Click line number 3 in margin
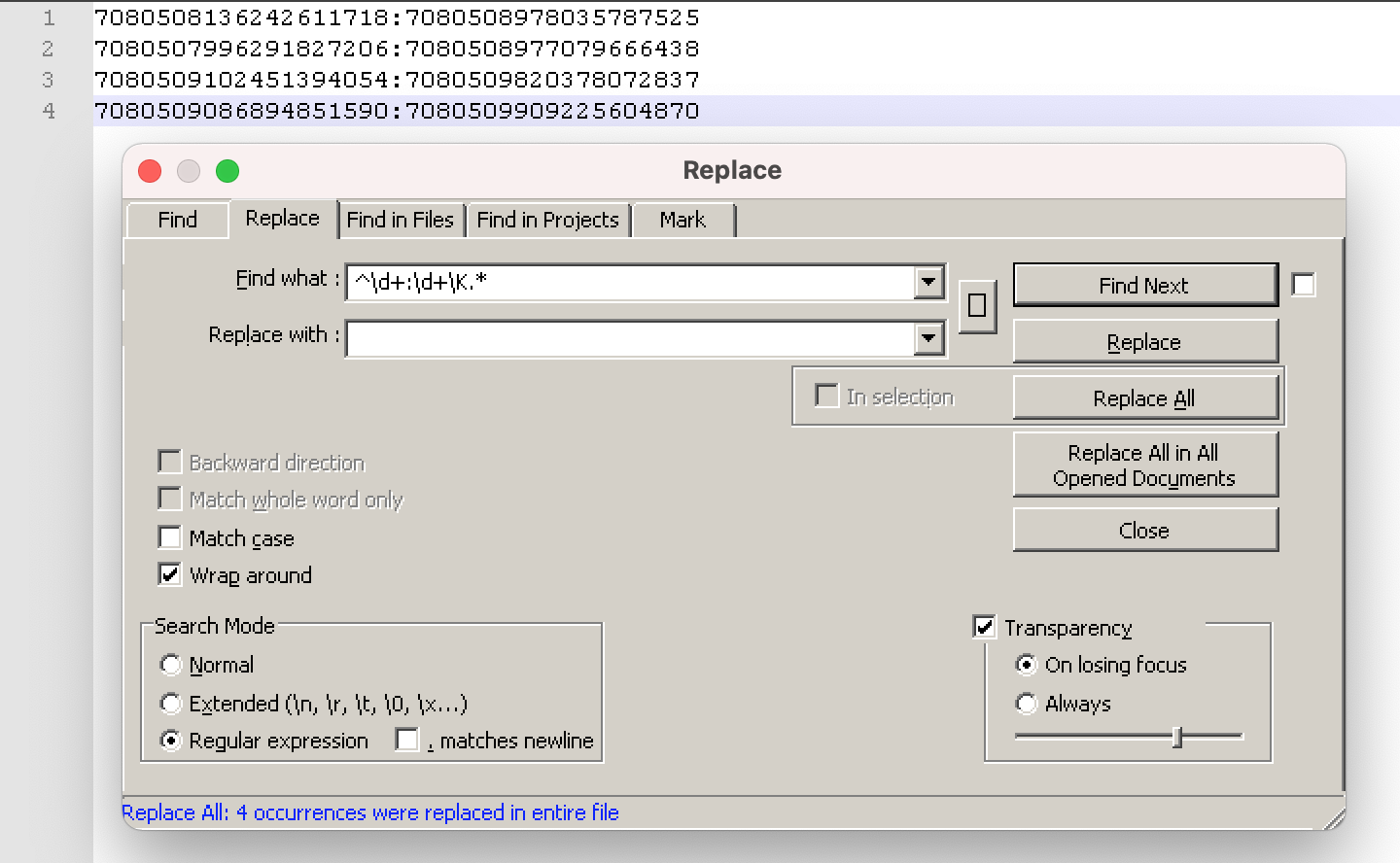 tap(49, 80)
